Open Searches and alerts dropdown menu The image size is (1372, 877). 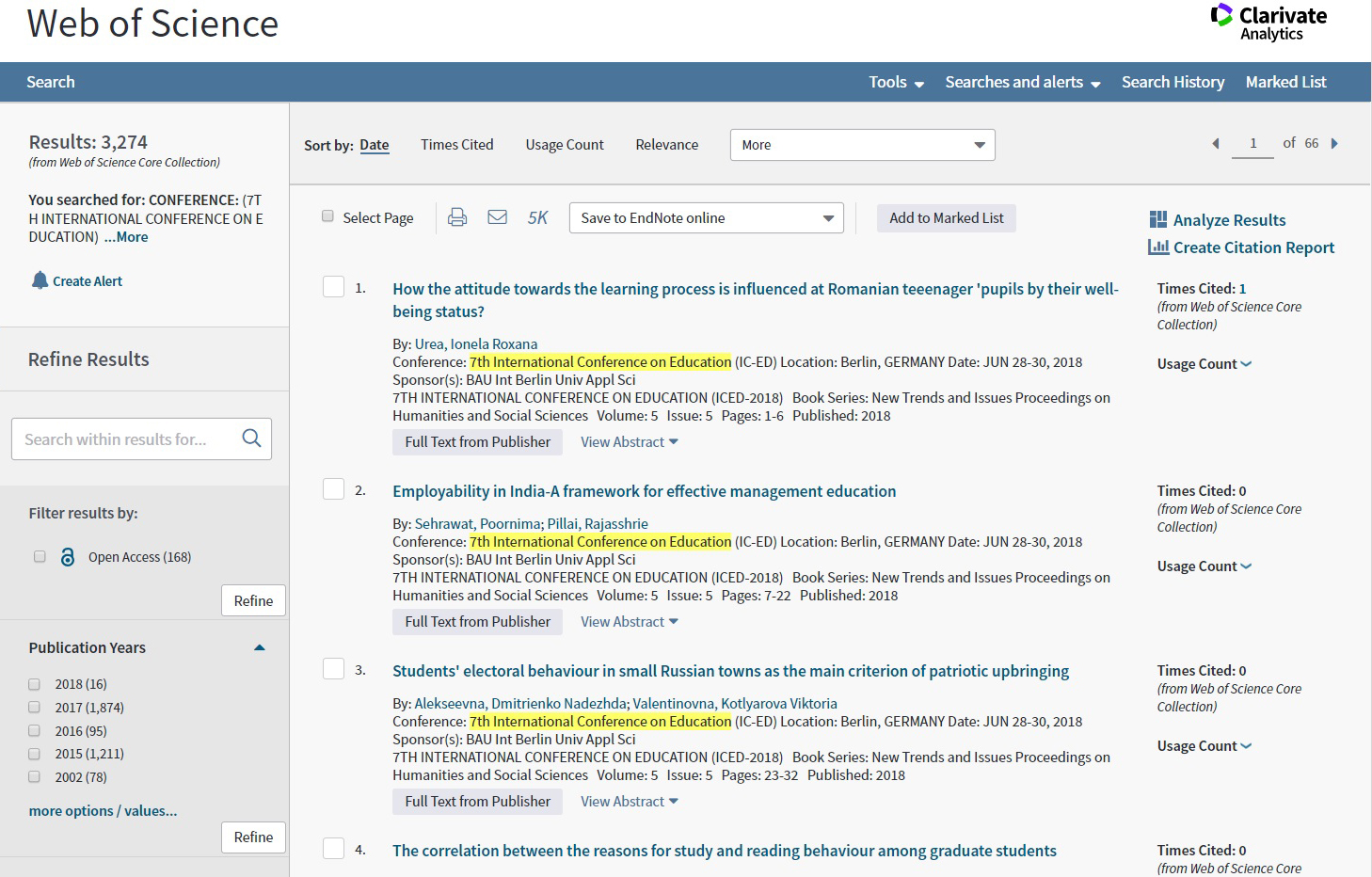tap(1023, 82)
